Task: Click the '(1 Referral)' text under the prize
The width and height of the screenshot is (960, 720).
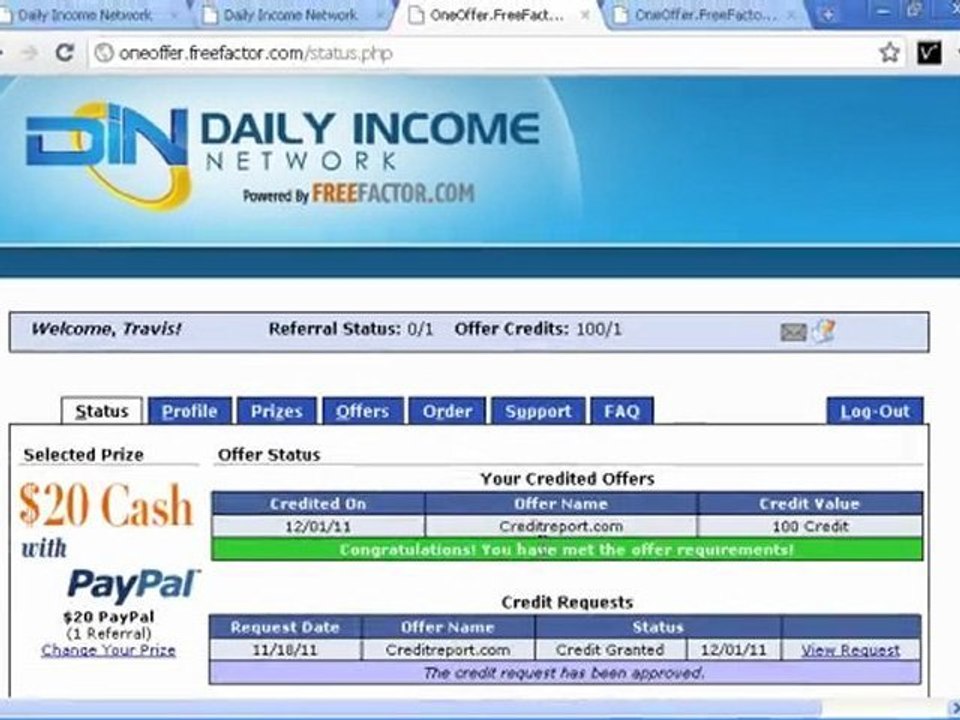Action: (x=108, y=634)
